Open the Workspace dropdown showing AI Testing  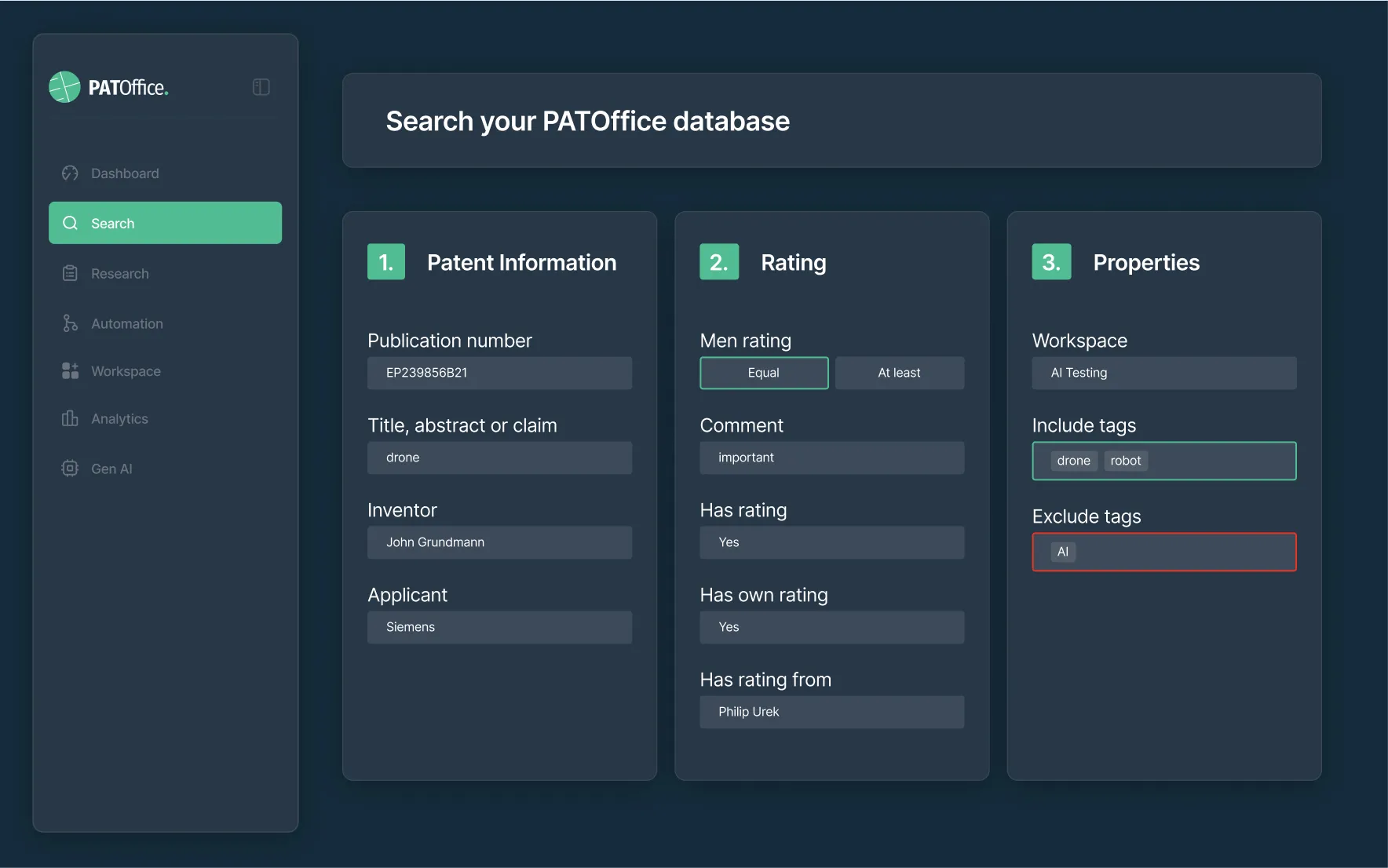click(1163, 373)
